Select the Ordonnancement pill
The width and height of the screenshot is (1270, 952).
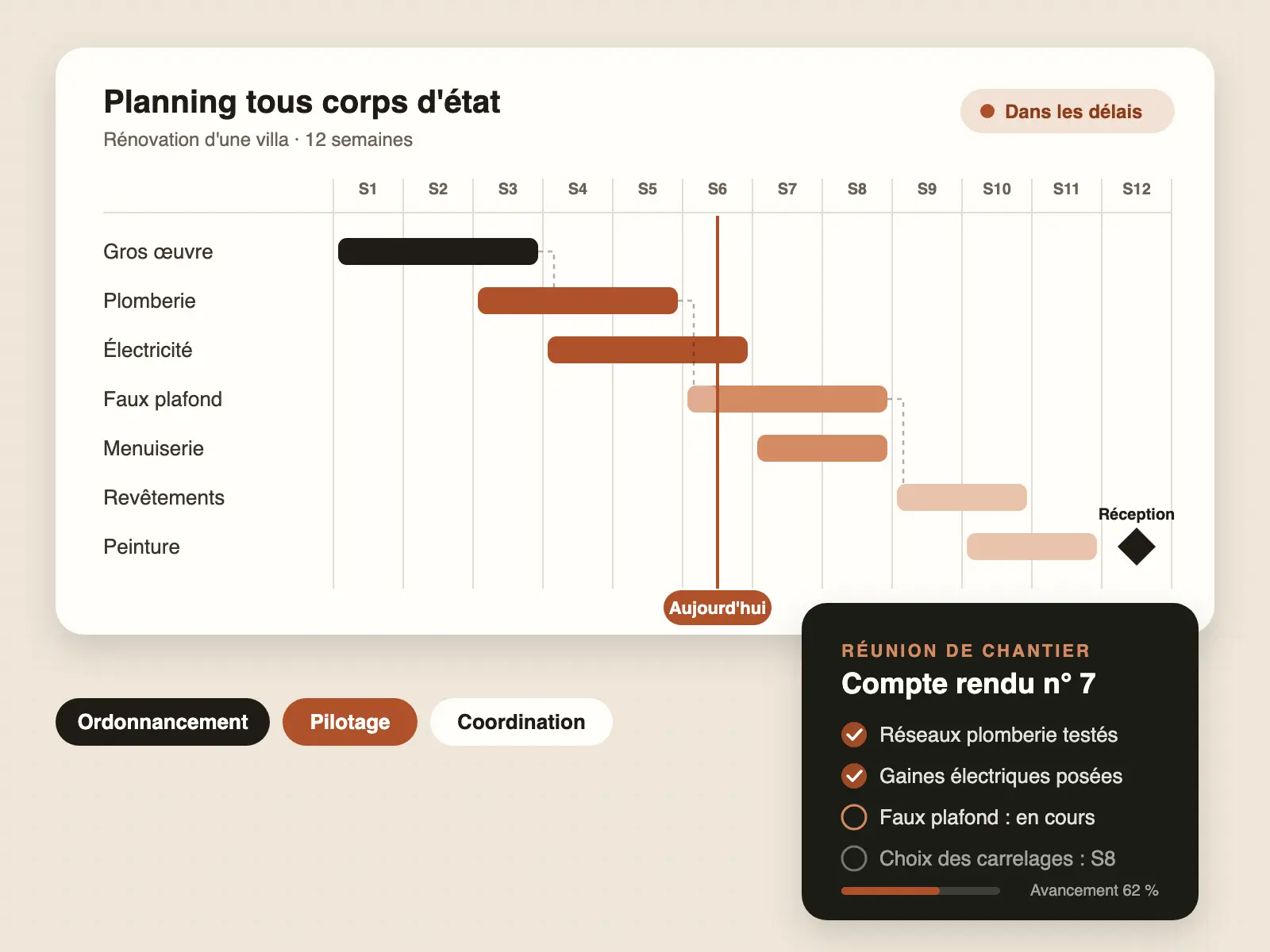[x=163, y=722]
